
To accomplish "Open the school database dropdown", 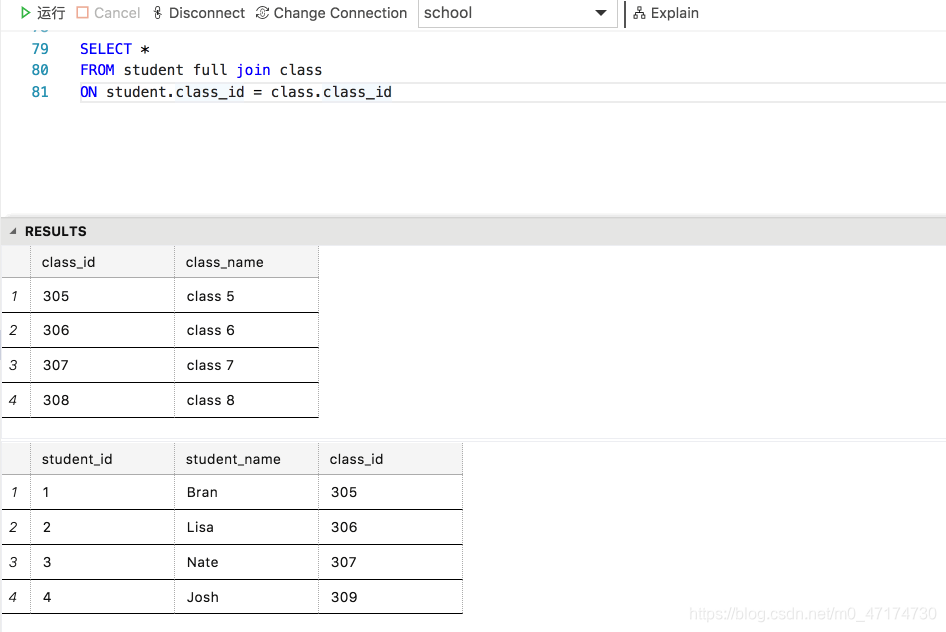I will (517, 13).
